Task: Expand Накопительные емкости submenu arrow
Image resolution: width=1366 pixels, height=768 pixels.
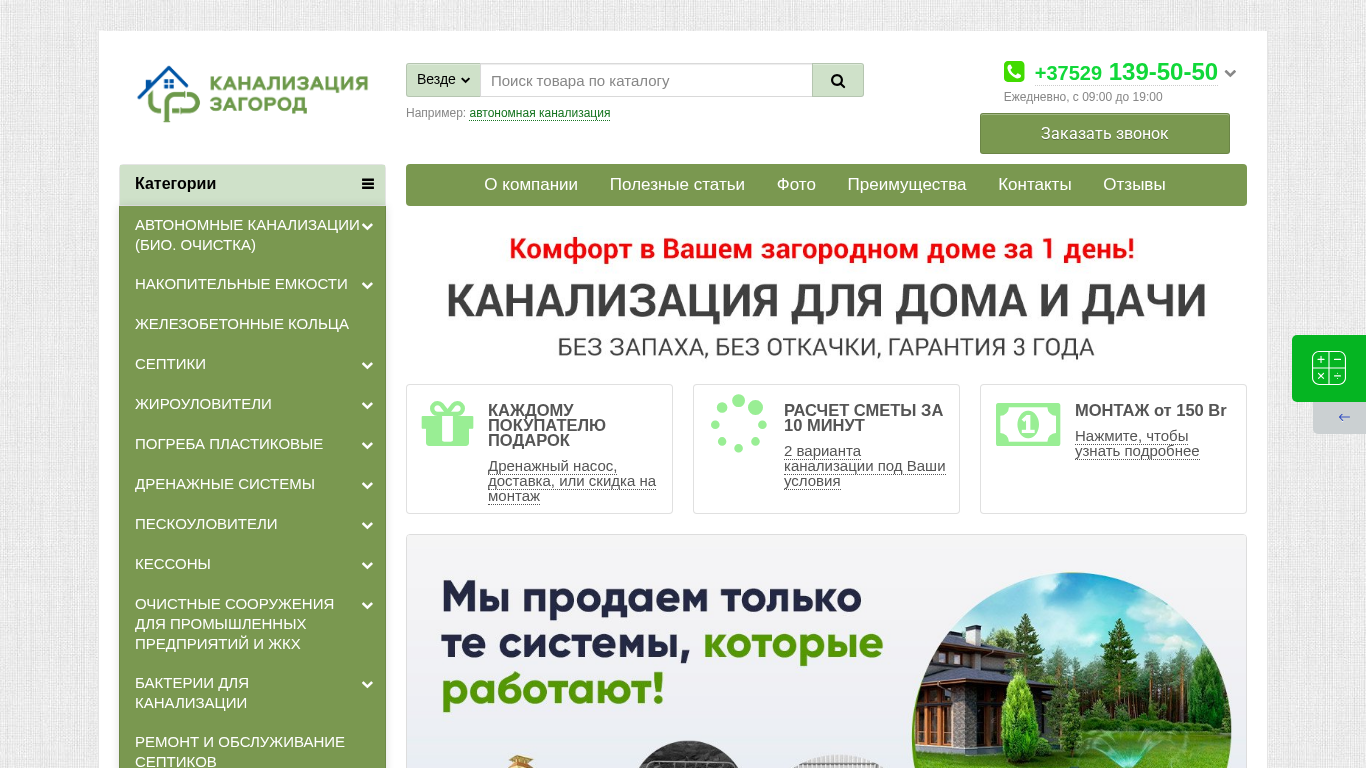Action: [x=368, y=286]
